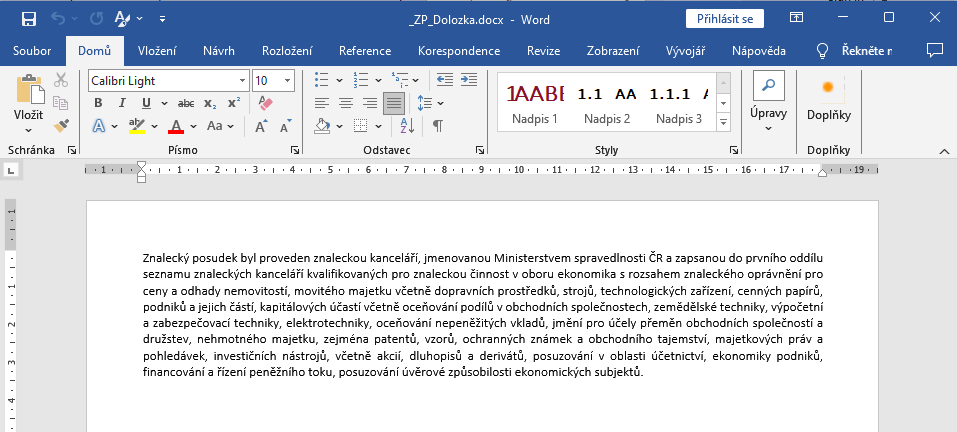
Task: Open the font name dropdown Calibri Light
Action: [x=244, y=81]
